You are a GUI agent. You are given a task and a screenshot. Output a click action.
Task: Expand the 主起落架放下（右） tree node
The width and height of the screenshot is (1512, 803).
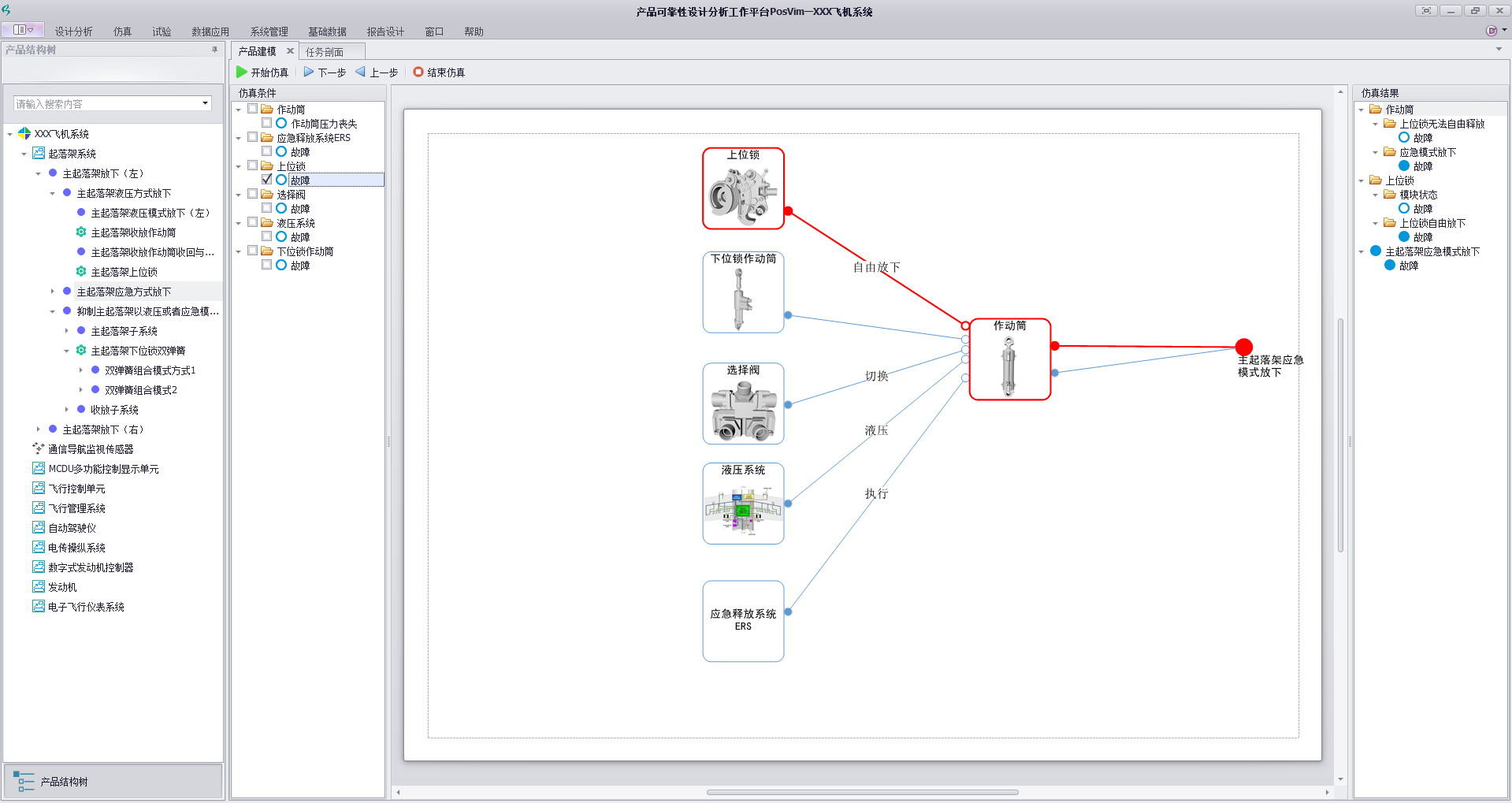click(38, 429)
